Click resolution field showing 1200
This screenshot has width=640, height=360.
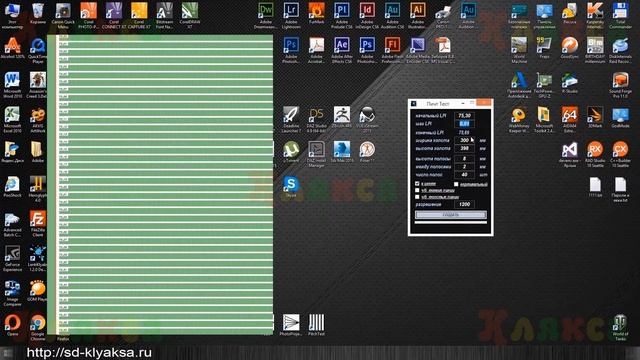click(x=464, y=204)
